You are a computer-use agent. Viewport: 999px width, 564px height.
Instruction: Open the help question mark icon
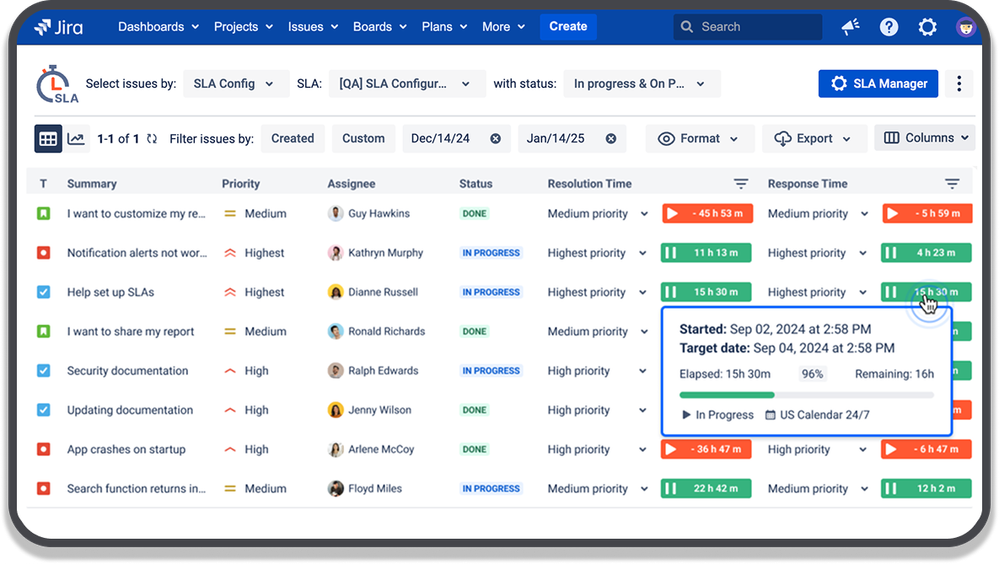tap(889, 27)
